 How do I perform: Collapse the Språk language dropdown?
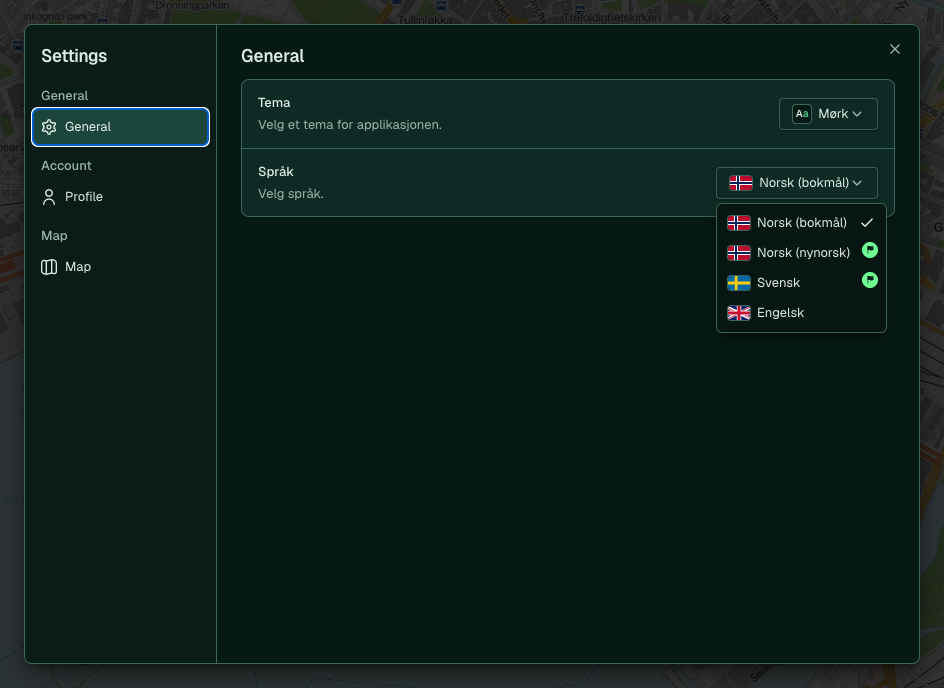click(796, 183)
